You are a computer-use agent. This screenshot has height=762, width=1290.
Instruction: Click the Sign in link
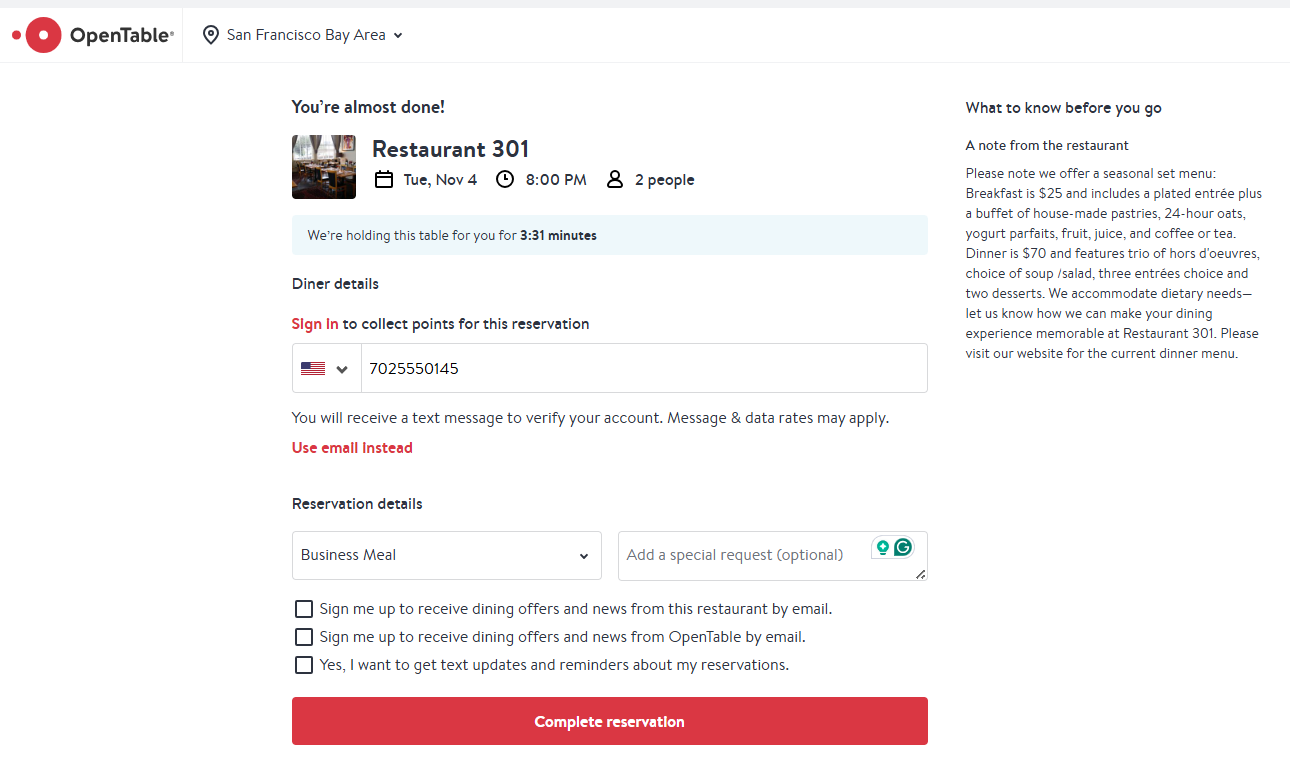(x=315, y=324)
